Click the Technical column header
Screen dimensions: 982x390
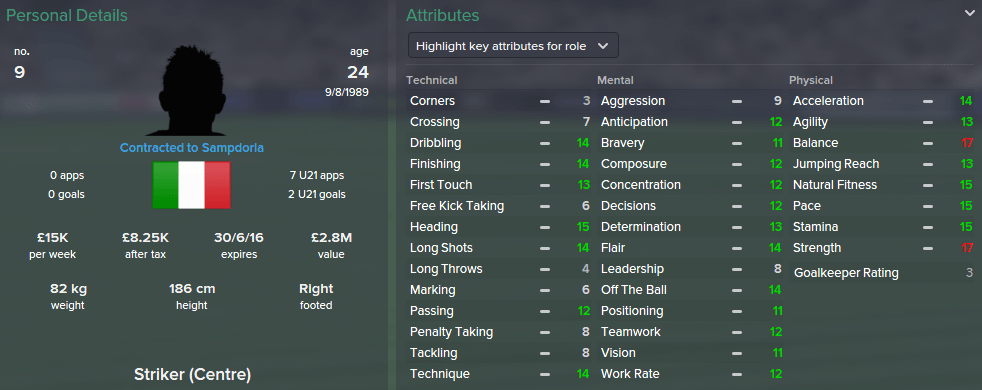tap(432, 80)
